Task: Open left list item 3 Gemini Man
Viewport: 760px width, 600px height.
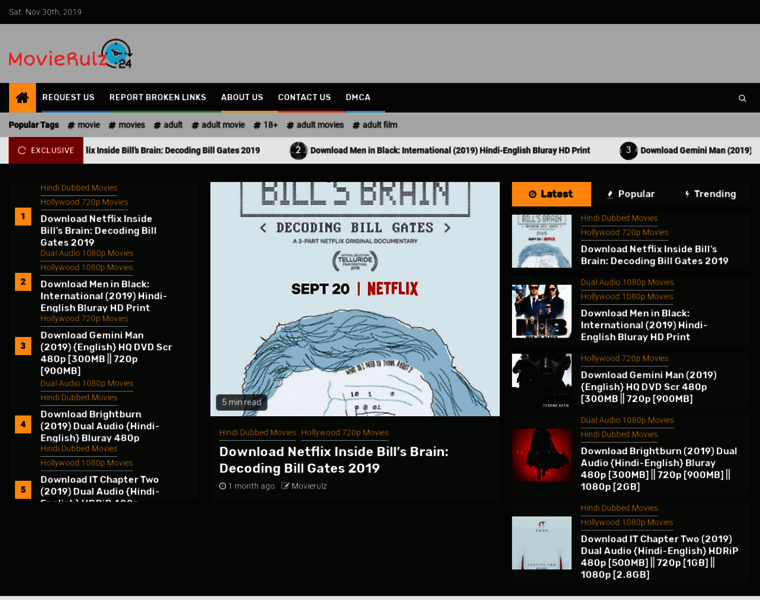Action: point(106,353)
